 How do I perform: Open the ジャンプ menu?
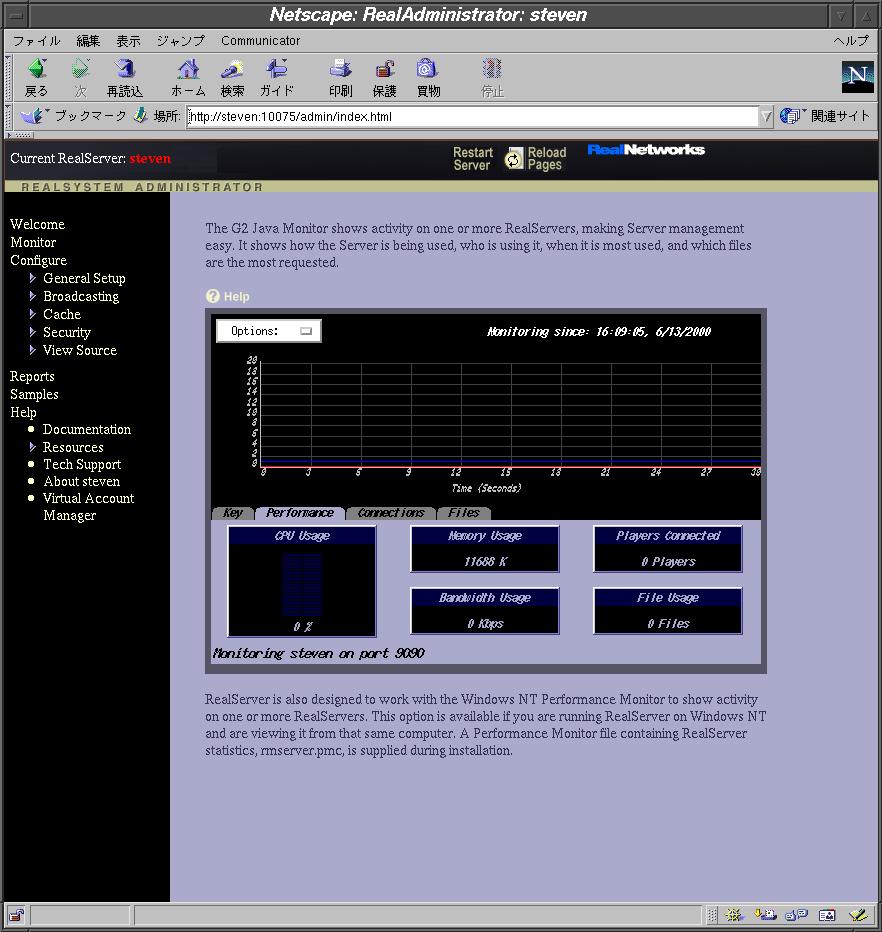tap(181, 40)
